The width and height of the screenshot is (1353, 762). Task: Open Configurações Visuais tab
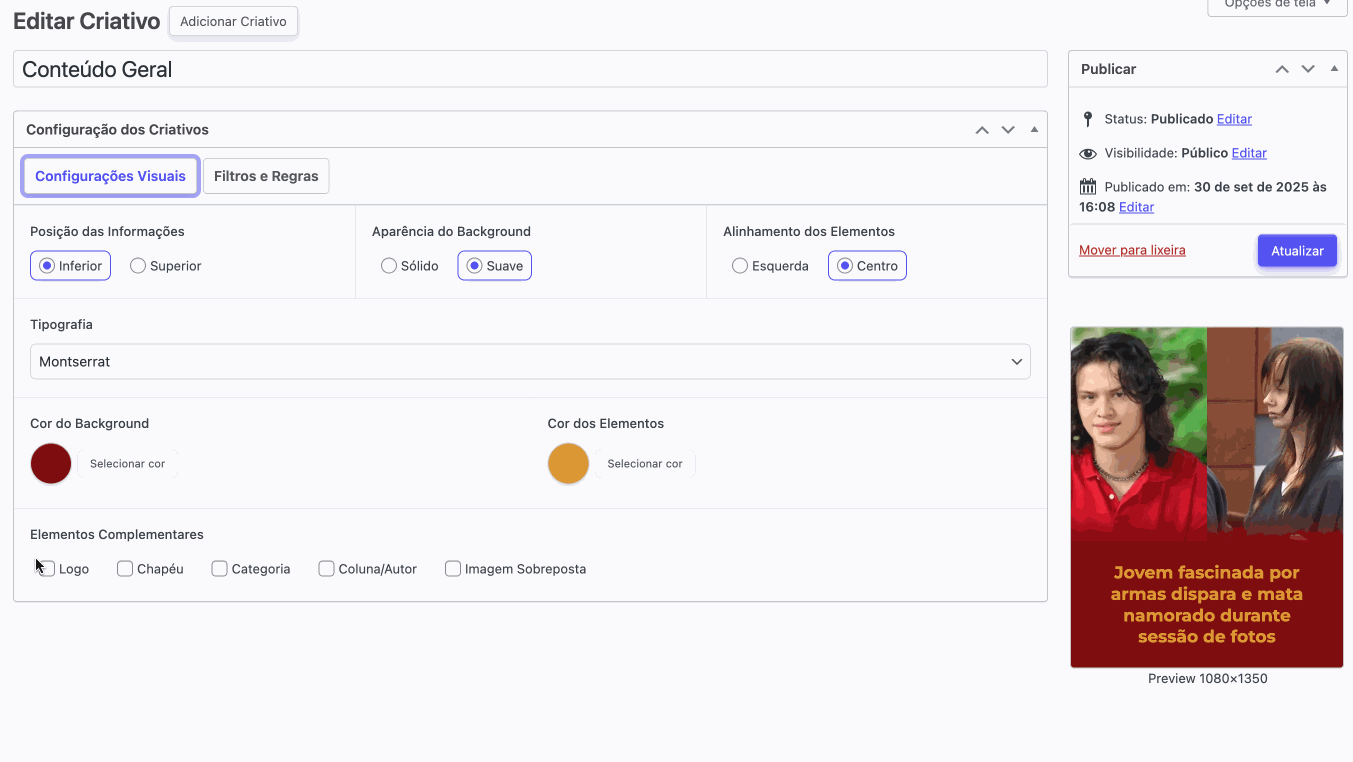click(x=110, y=176)
